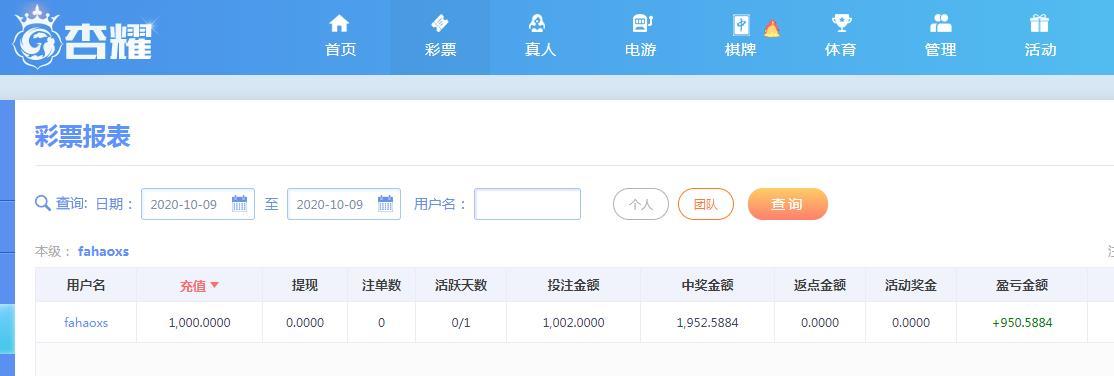This screenshot has width=1114, height=376.
Task: Select the 彩票 lottery ticket icon
Action: pos(440,24)
